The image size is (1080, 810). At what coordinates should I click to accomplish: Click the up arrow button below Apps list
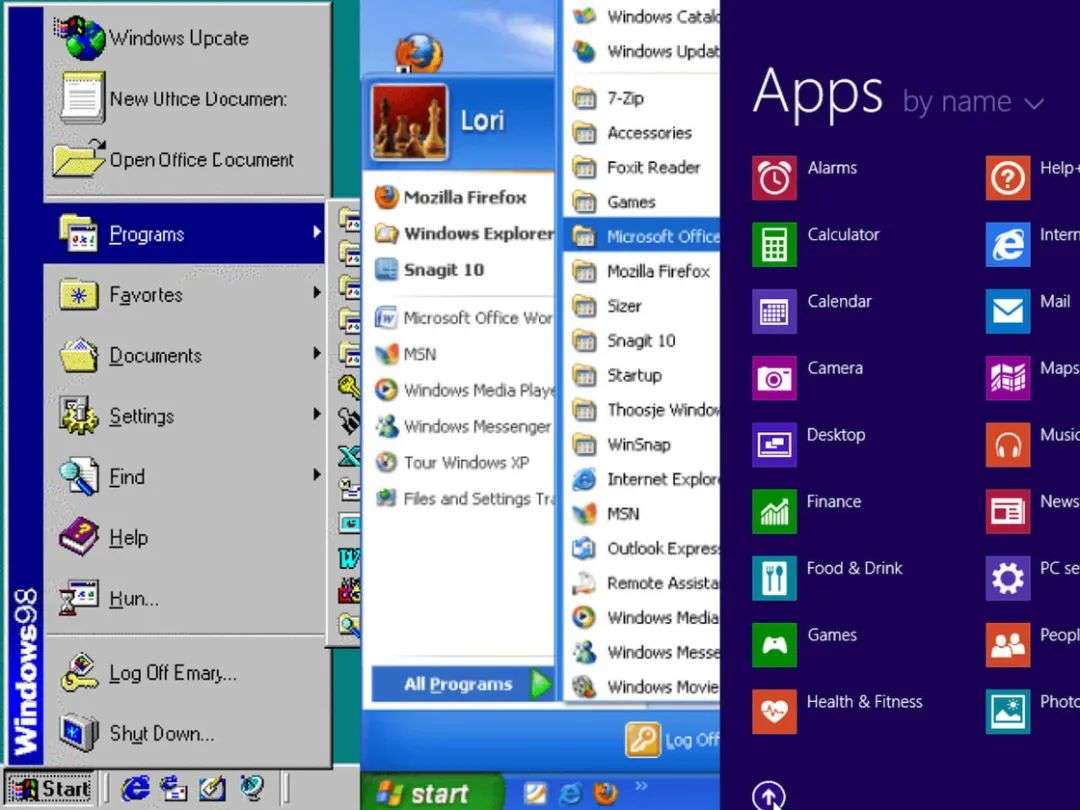(769, 796)
